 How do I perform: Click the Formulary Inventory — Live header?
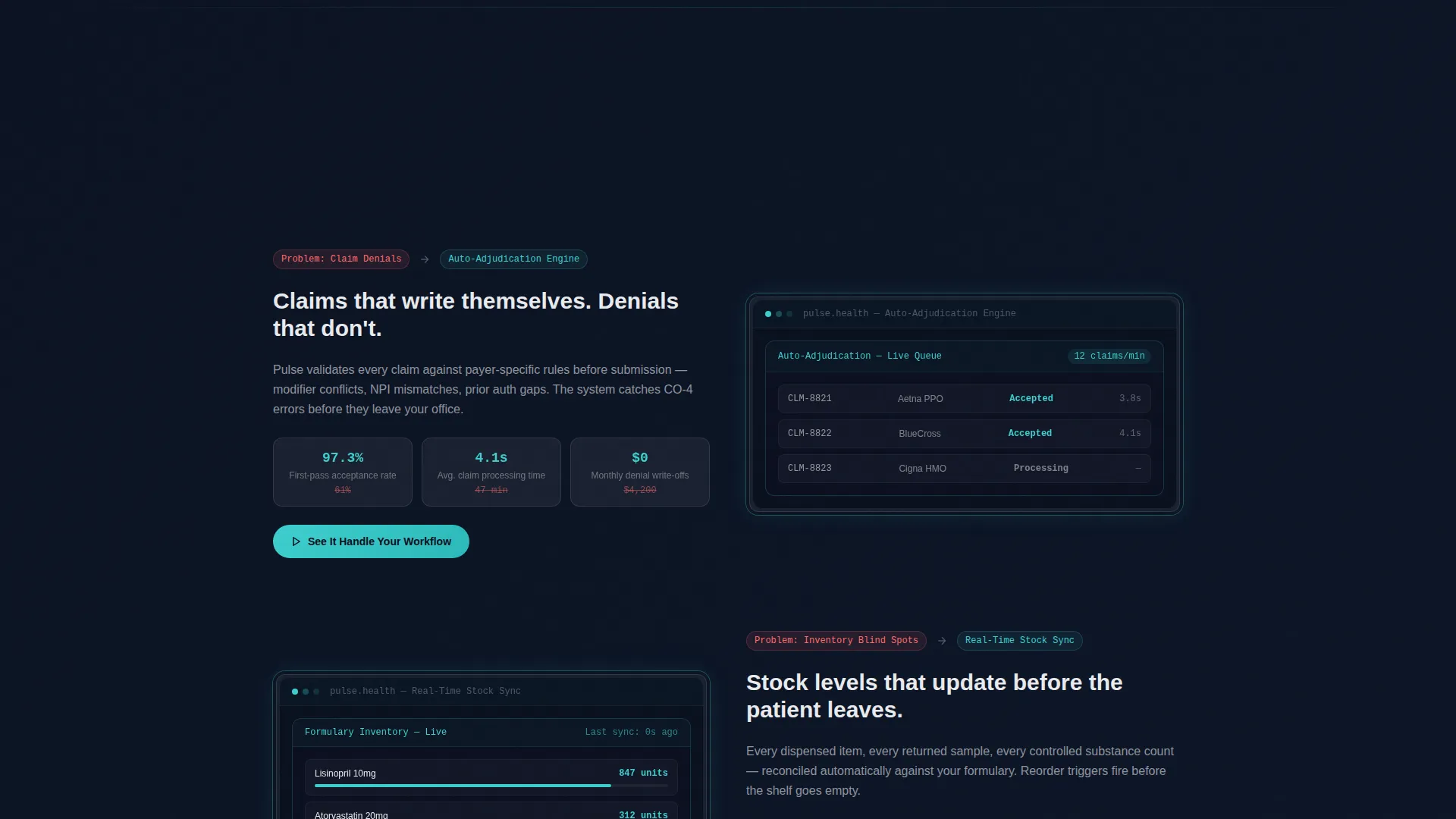[x=375, y=733]
